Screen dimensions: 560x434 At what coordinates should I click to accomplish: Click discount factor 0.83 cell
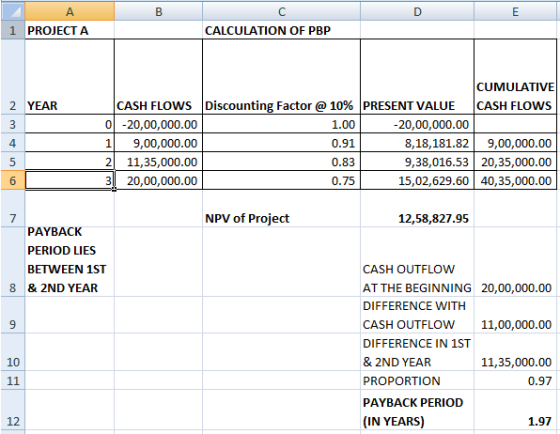(281, 162)
